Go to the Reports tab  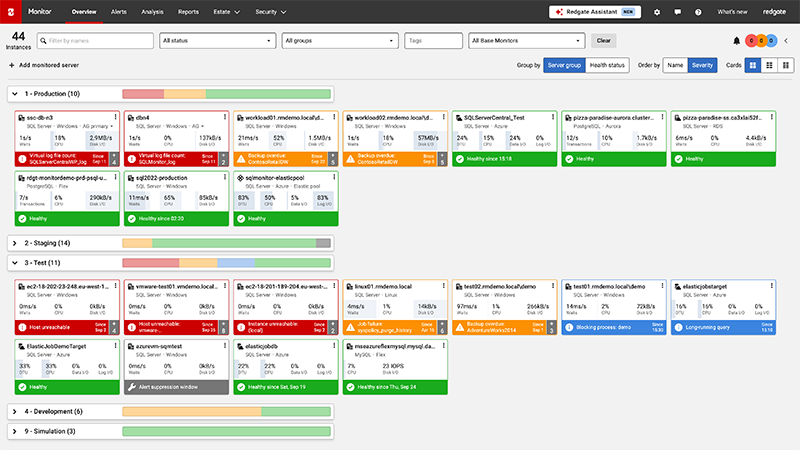[x=188, y=12]
